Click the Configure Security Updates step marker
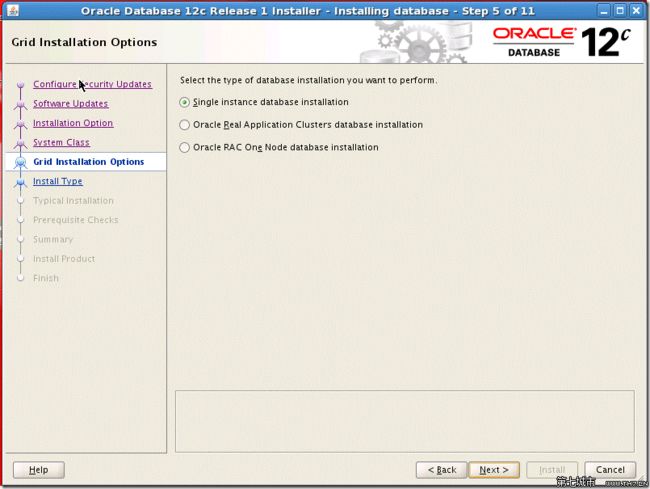 coord(20,85)
